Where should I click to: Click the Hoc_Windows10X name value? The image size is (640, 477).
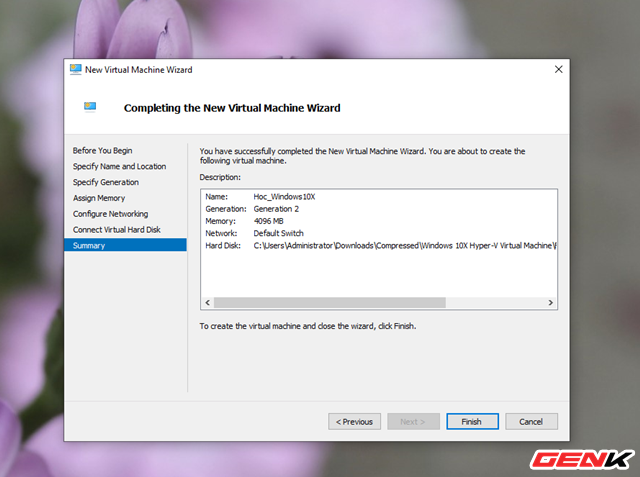click(284, 197)
